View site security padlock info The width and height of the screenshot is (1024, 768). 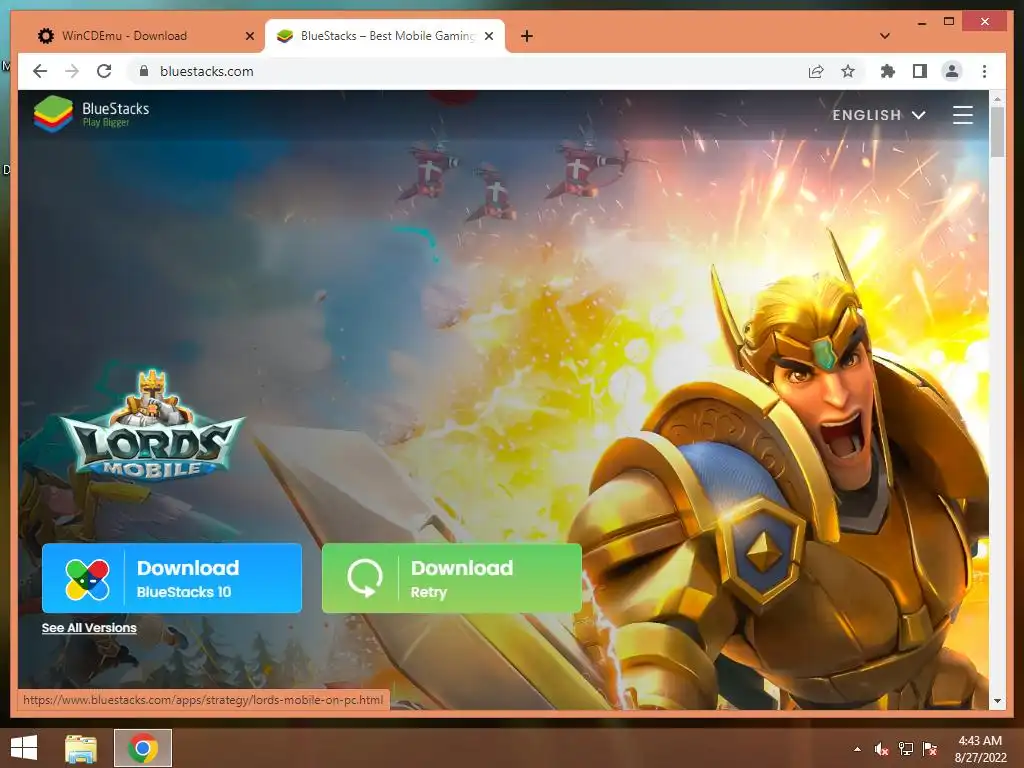point(144,71)
